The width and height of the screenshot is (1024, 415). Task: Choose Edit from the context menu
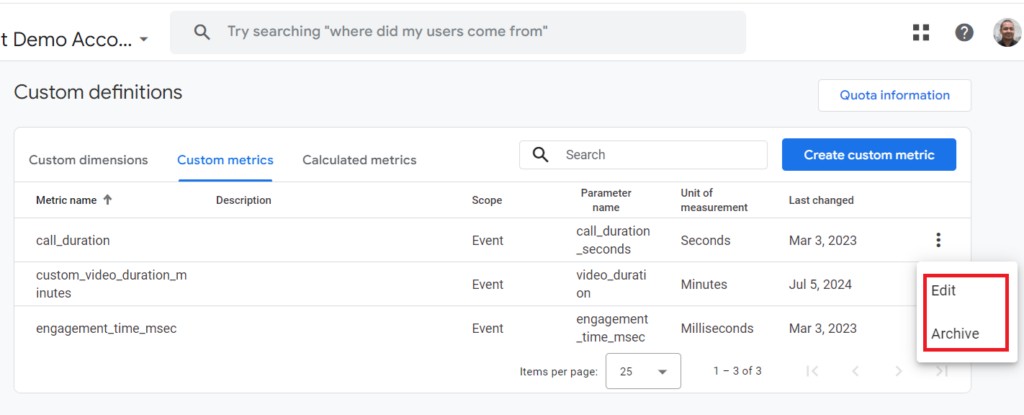click(x=943, y=291)
